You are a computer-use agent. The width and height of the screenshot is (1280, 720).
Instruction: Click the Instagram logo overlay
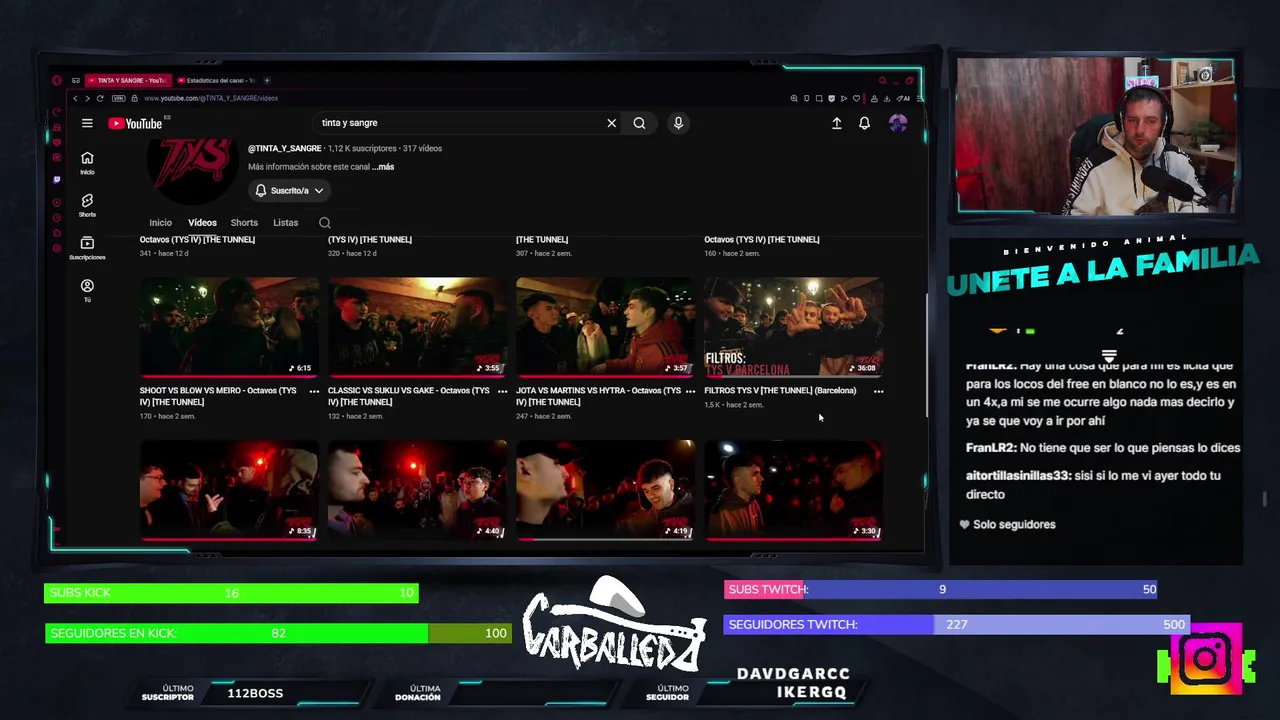pyautogui.click(x=1204, y=659)
